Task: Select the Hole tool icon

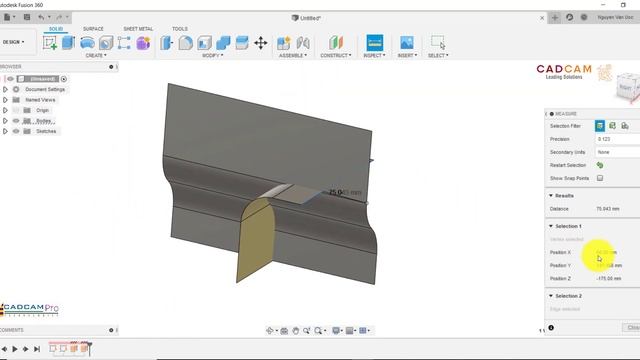Action: click(x=106, y=43)
